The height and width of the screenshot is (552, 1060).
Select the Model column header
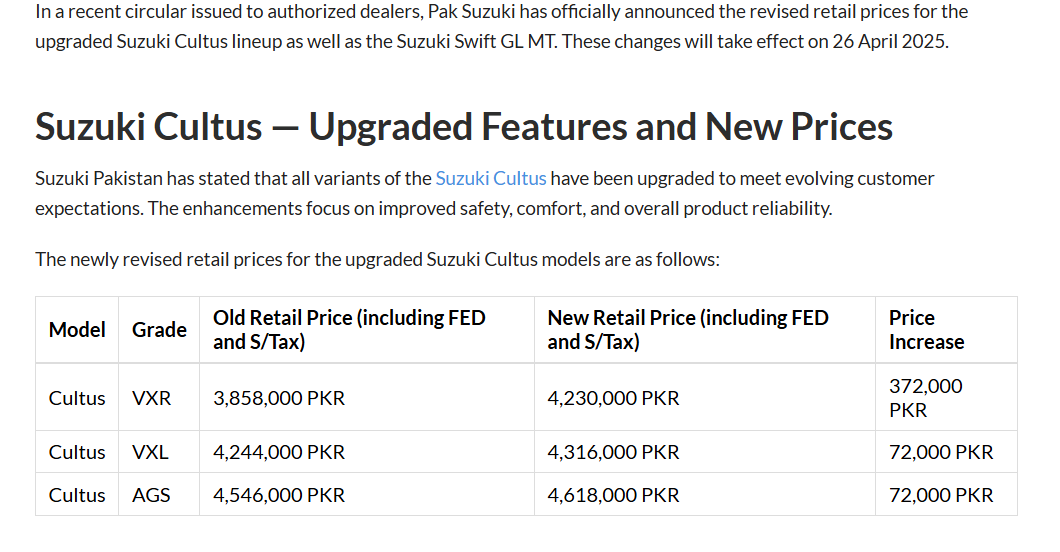click(77, 330)
